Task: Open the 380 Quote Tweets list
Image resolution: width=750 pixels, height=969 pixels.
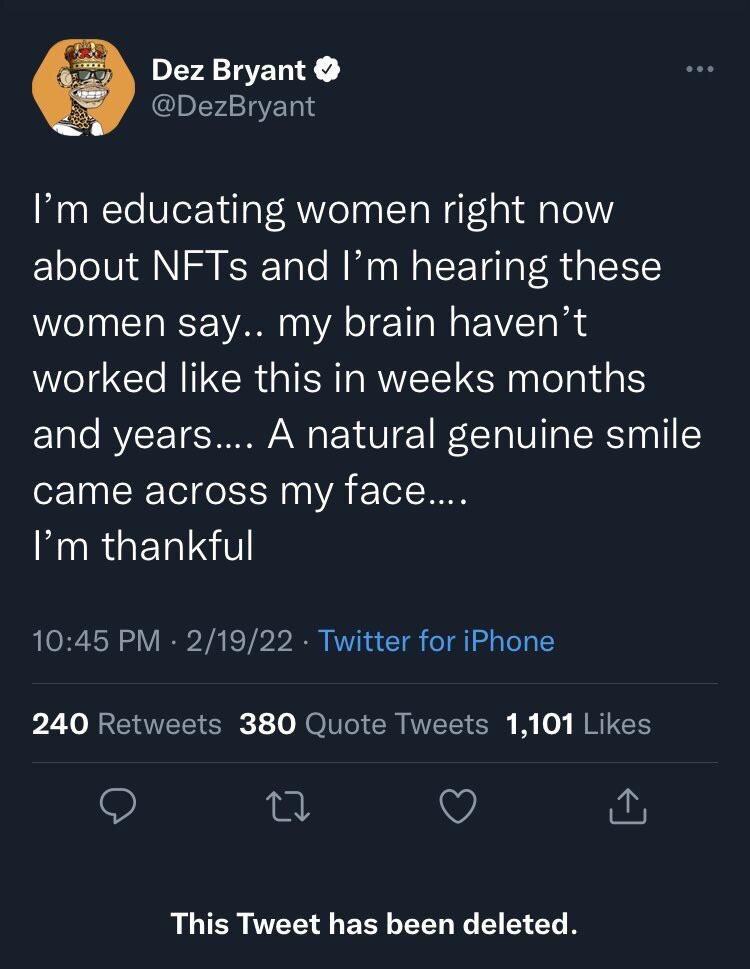Action: (364, 724)
